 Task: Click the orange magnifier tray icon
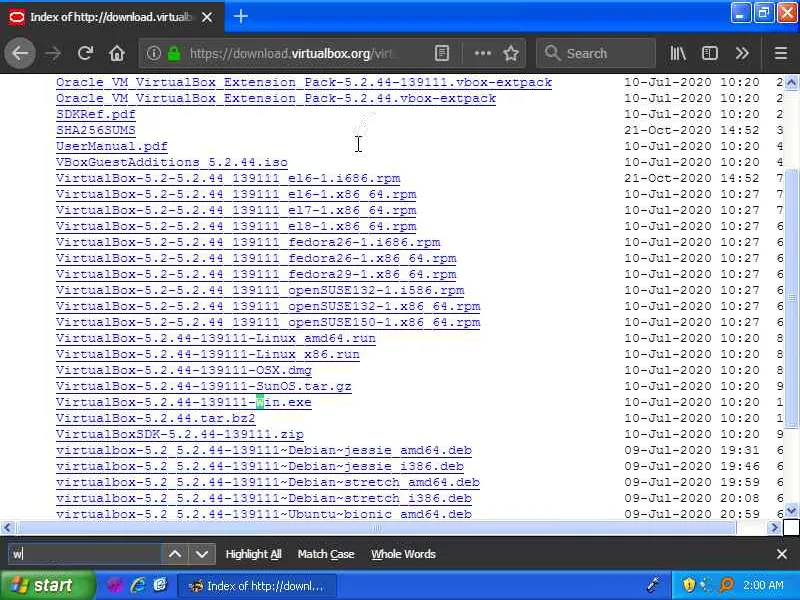pyautogui.click(x=726, y=585)
